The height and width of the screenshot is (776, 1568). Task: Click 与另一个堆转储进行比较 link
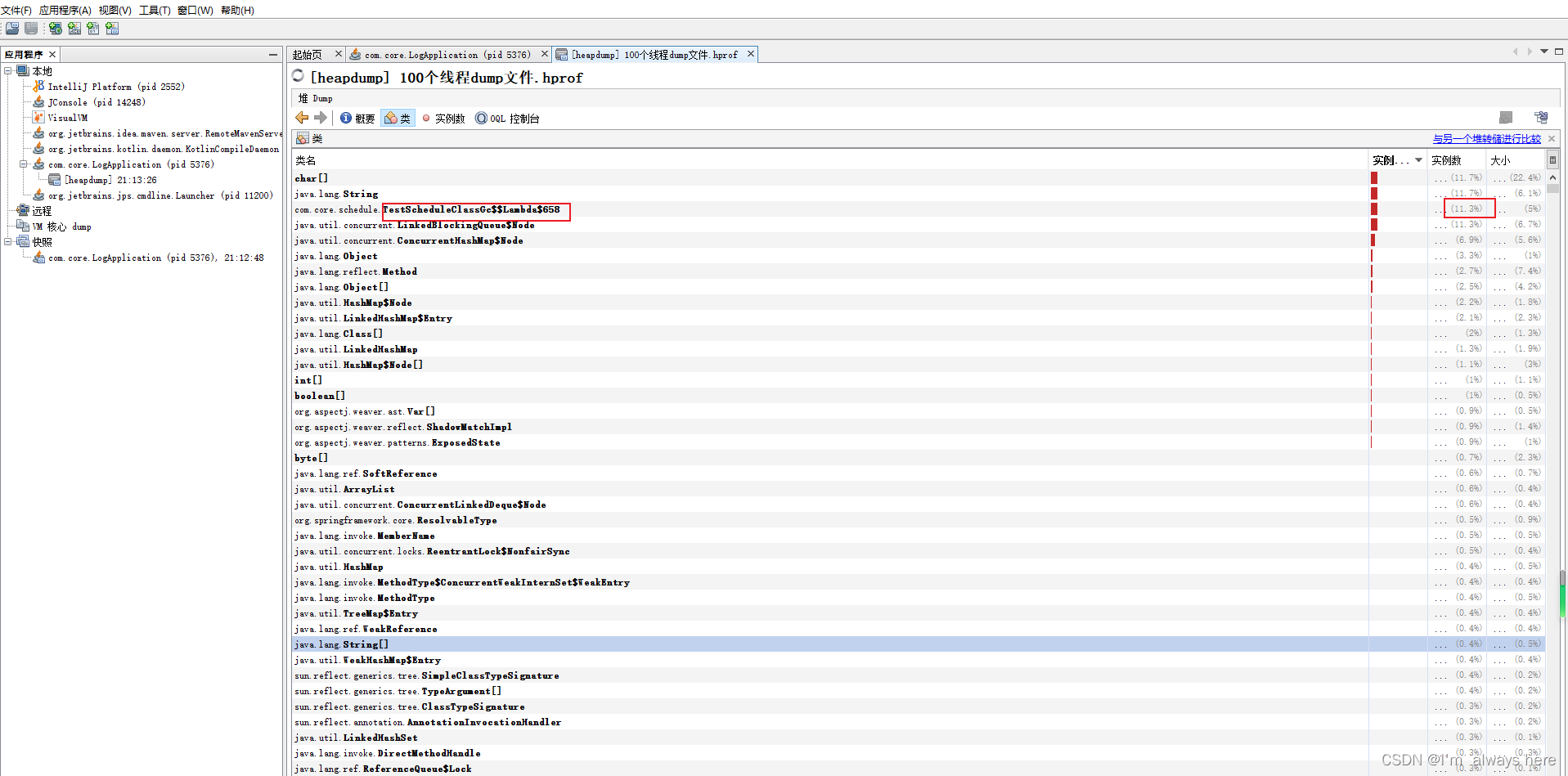pos(1487,139)
